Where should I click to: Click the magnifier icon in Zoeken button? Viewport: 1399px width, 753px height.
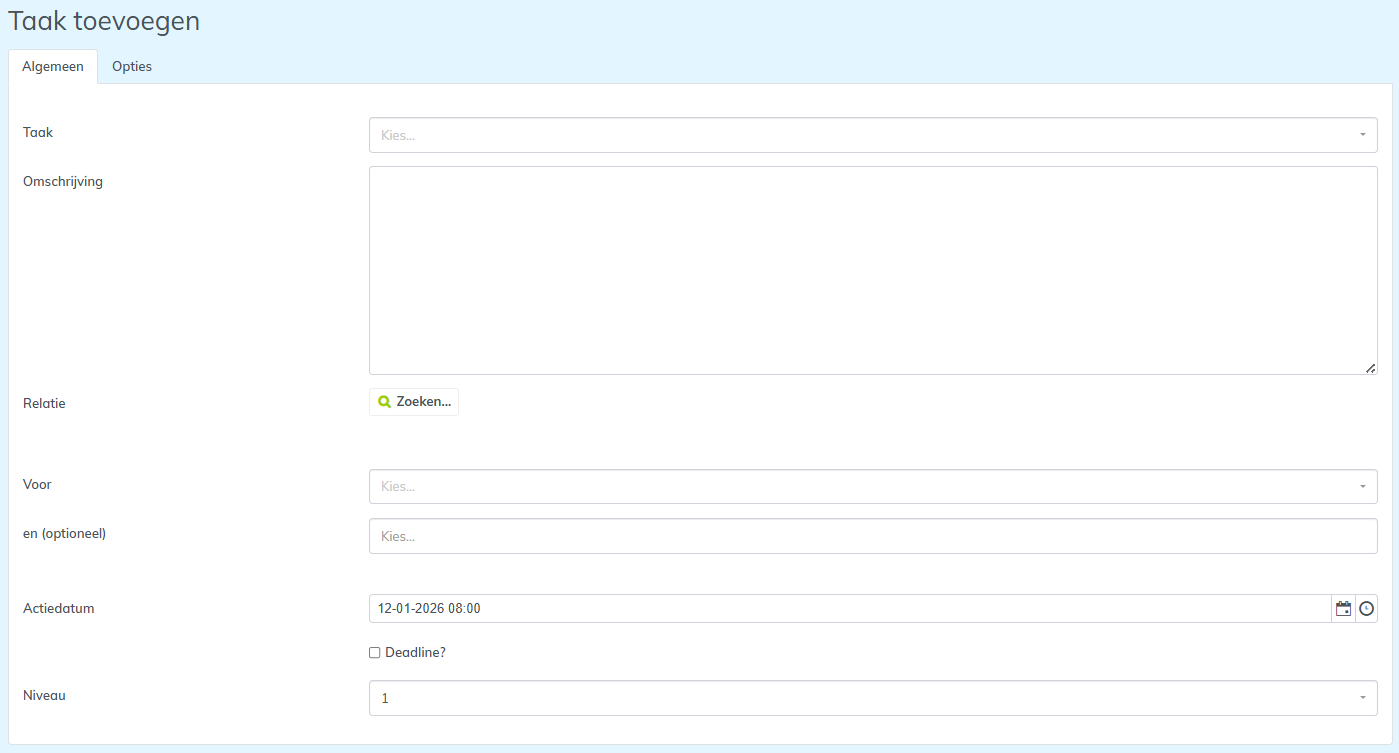click(384, 402)
